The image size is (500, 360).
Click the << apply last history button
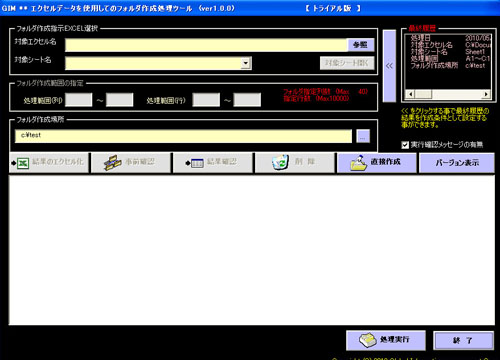389,66
